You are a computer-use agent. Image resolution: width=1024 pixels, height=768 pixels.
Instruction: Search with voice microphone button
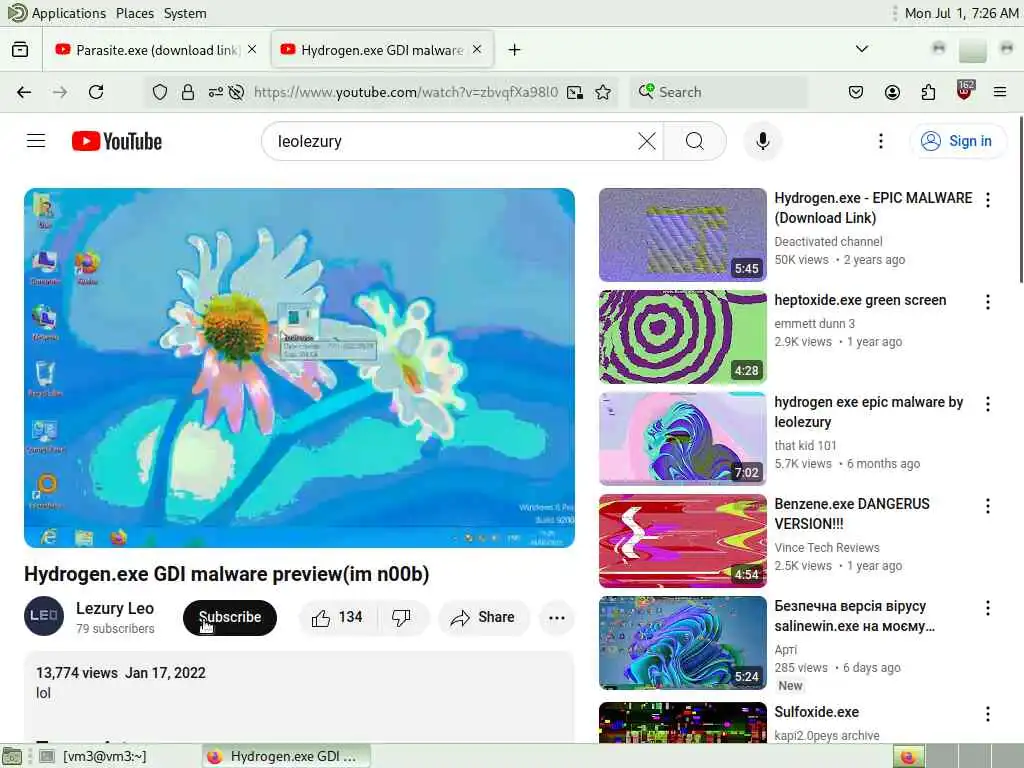pyautogui.click(x=763, y=141)
